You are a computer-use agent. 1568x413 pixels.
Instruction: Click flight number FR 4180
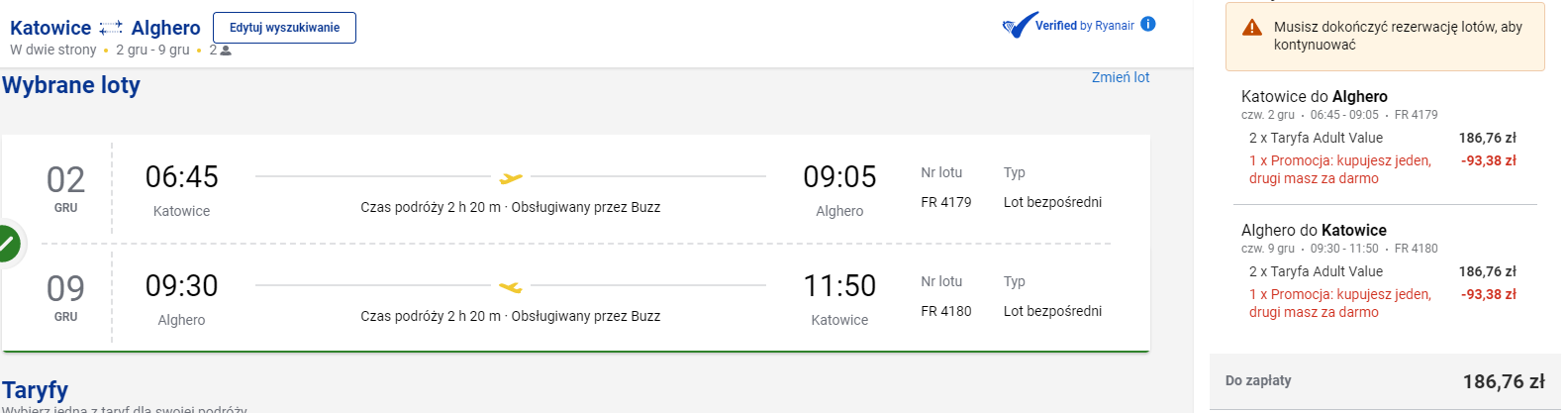coord(945,311)
